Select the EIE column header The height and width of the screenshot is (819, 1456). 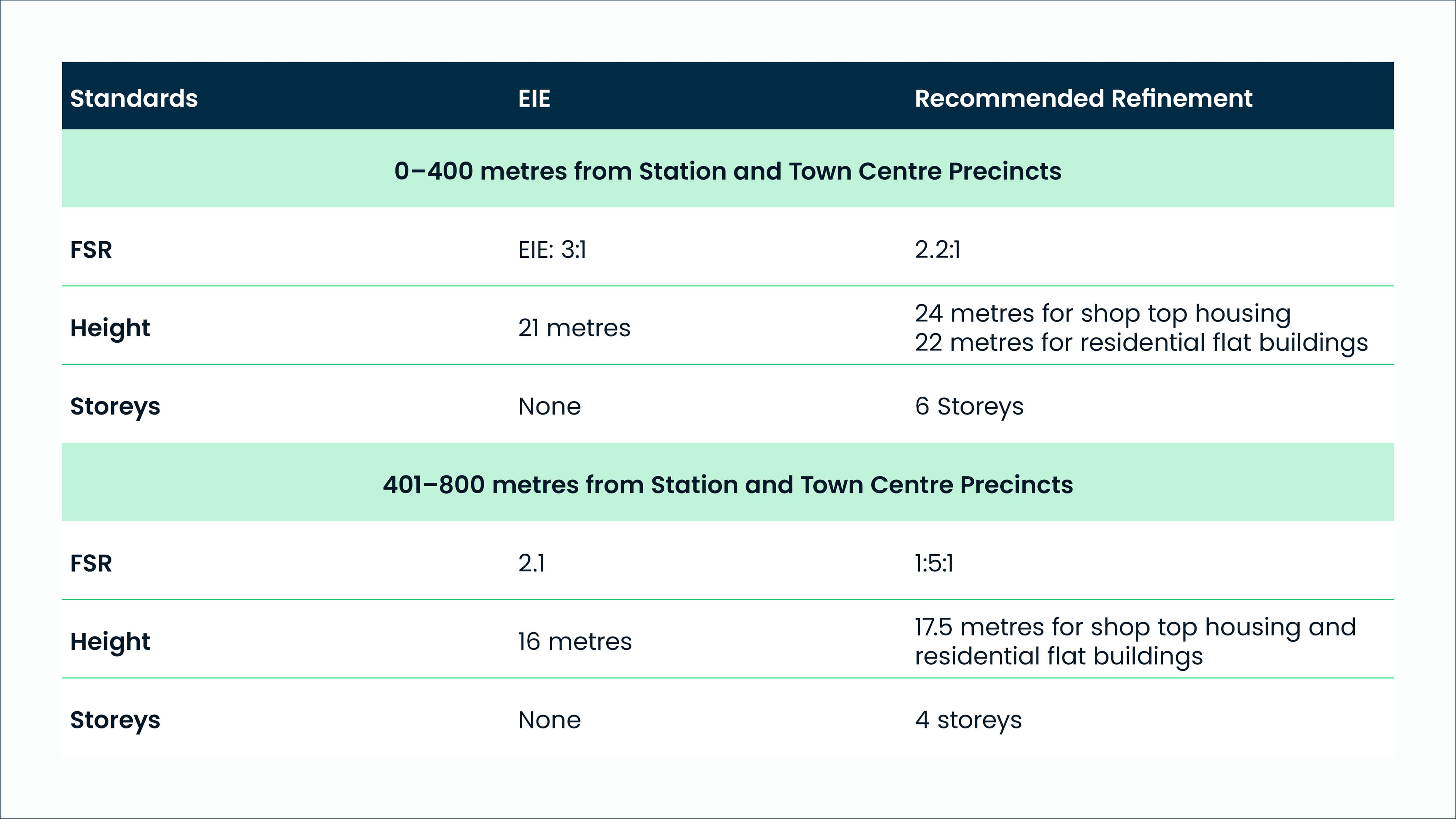[534, 98]
